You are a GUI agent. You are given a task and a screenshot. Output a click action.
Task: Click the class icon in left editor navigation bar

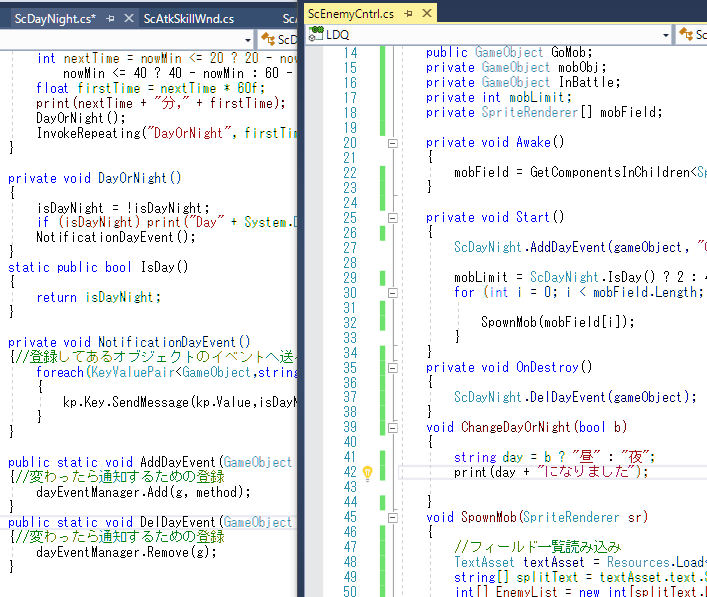point(268,40)
